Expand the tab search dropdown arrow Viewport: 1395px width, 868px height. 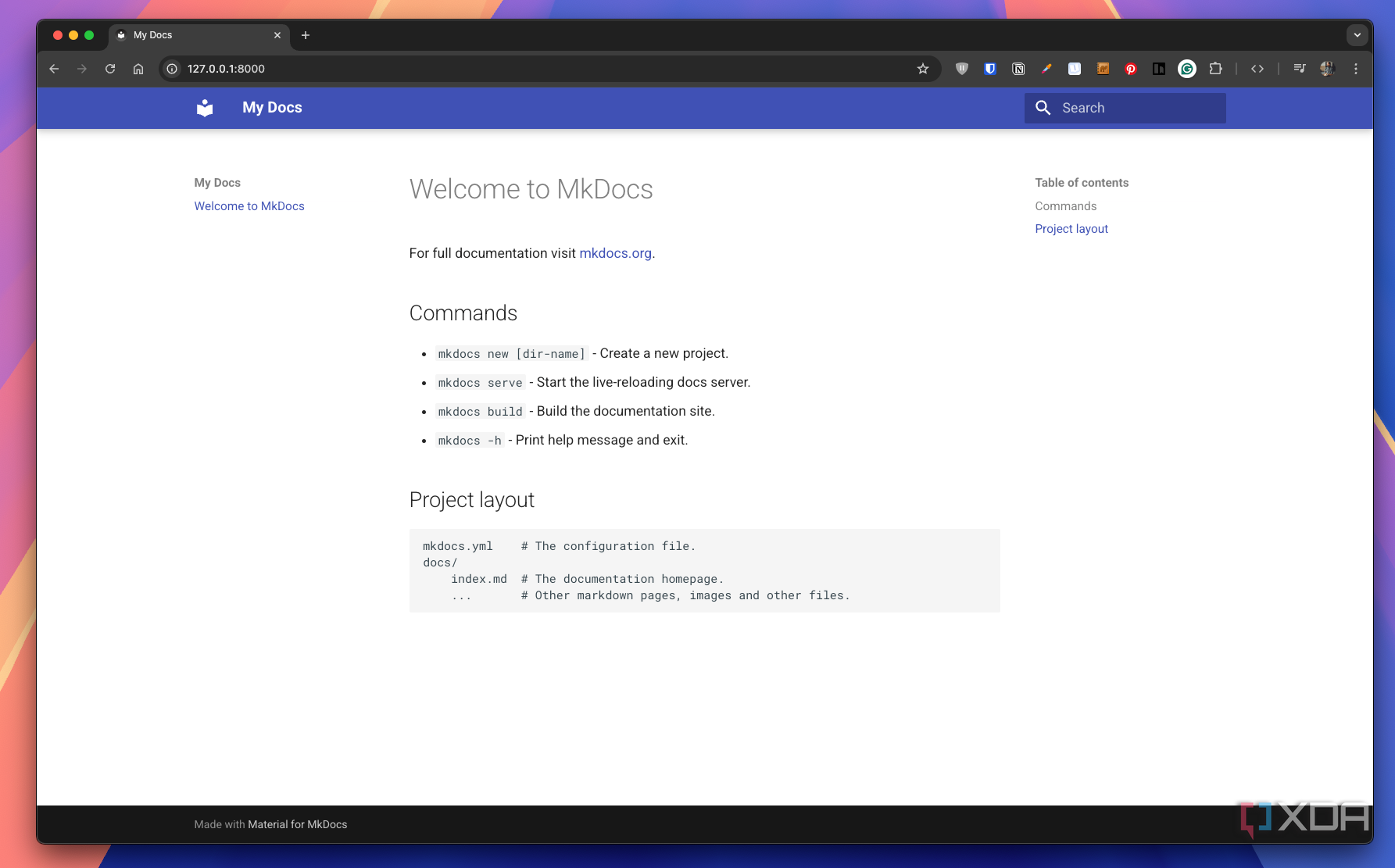click(x=1357, y=35)
